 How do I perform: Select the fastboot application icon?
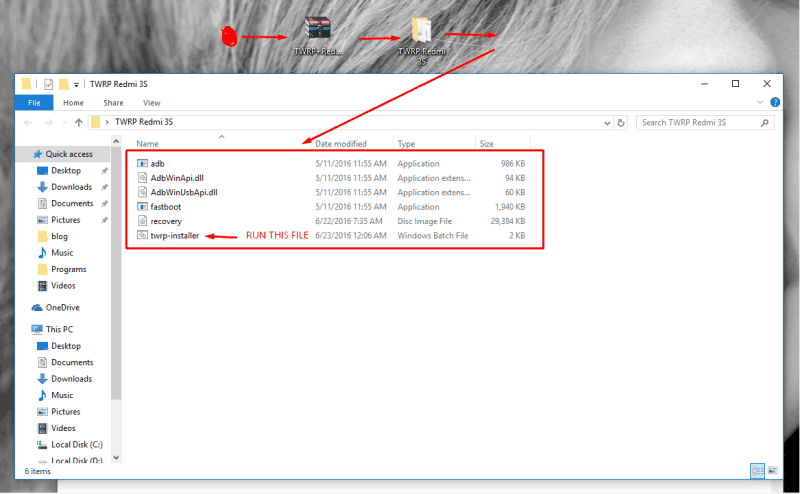point(142,207)
